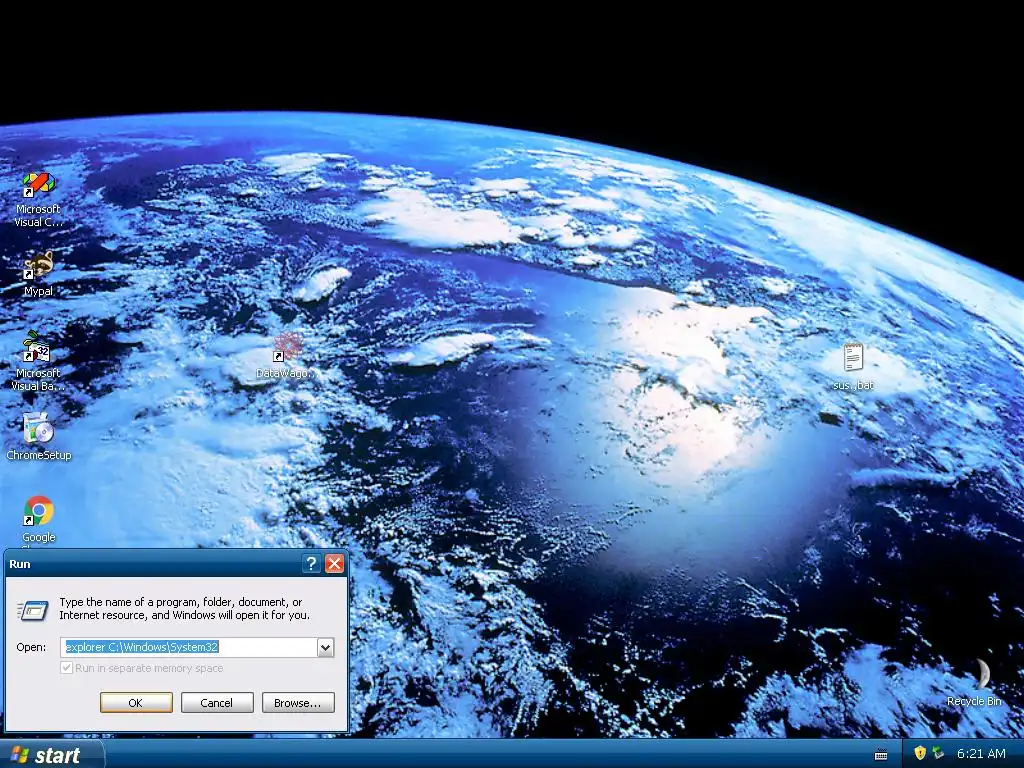
Task: Click the 6:21 AM taskbar clock
Action: [x=982, y=754]
